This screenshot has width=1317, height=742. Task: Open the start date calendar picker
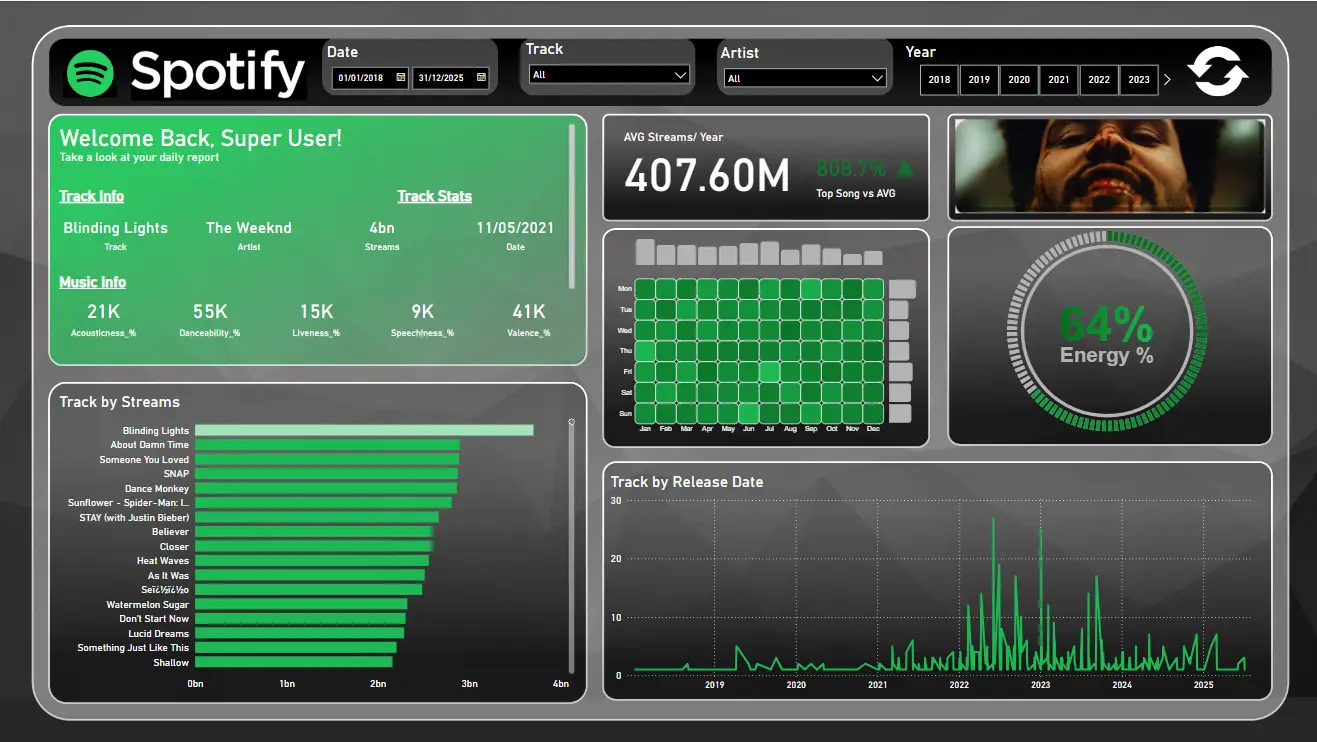(400, 77)
